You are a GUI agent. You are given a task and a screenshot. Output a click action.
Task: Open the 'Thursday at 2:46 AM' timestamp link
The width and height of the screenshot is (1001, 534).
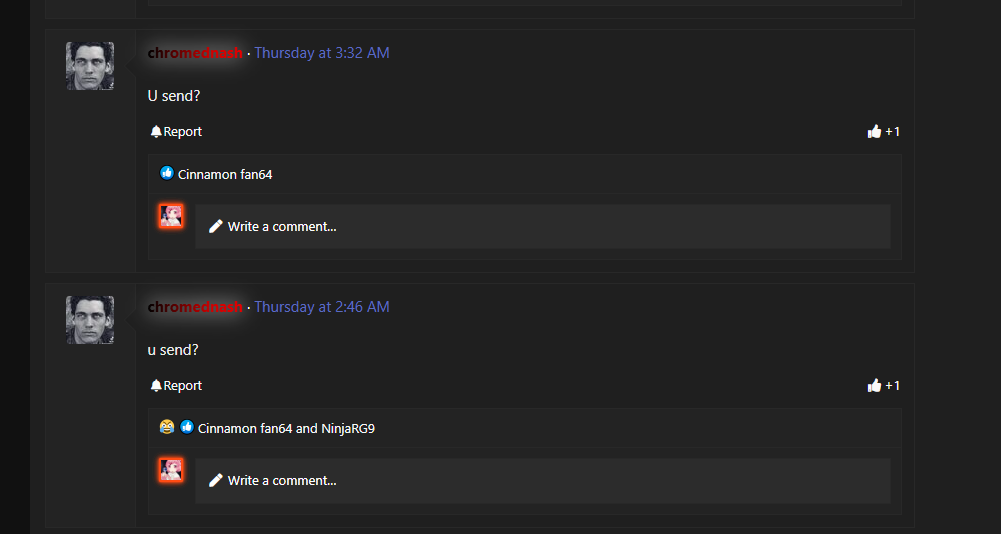322,307
